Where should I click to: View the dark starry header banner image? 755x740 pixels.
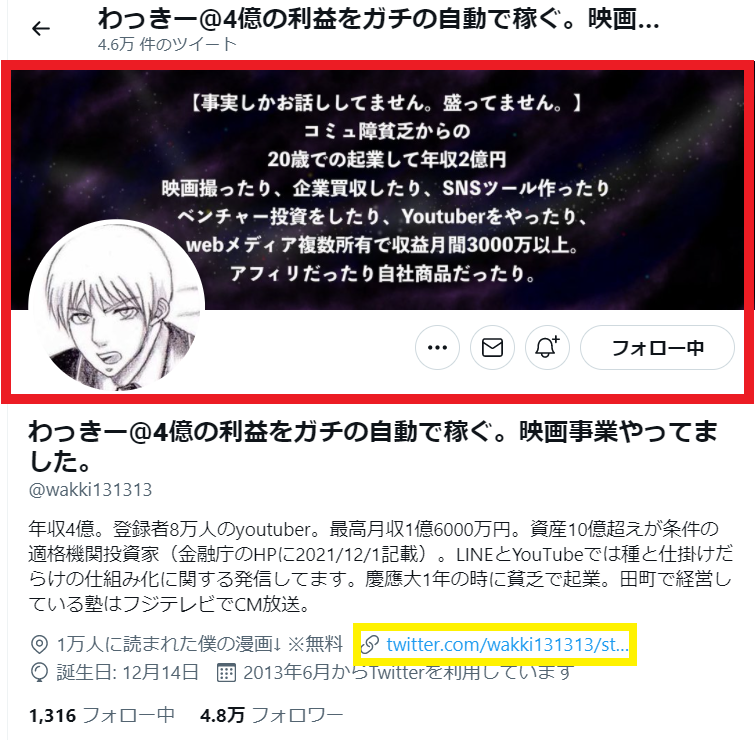(x=378, y=190)
